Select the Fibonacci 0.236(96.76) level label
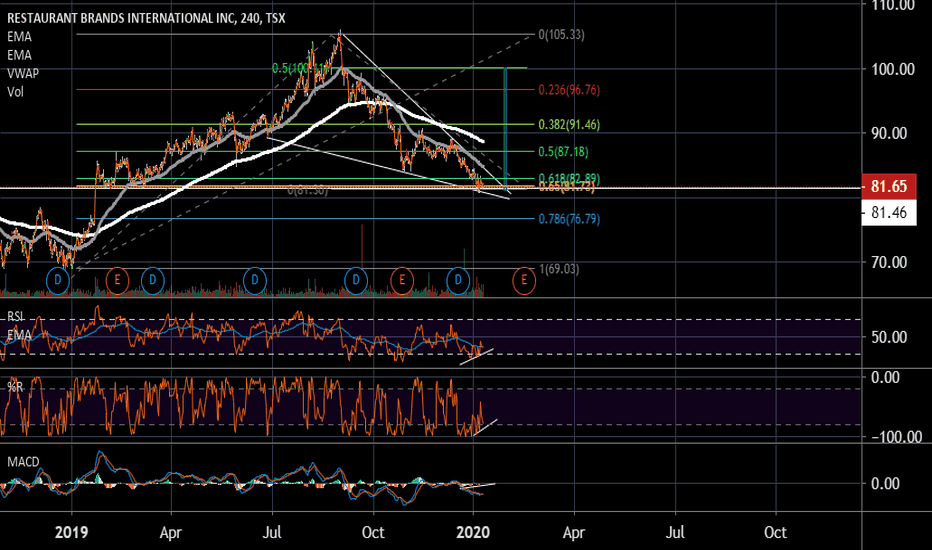The image size is (932, 550). (569, 90)
